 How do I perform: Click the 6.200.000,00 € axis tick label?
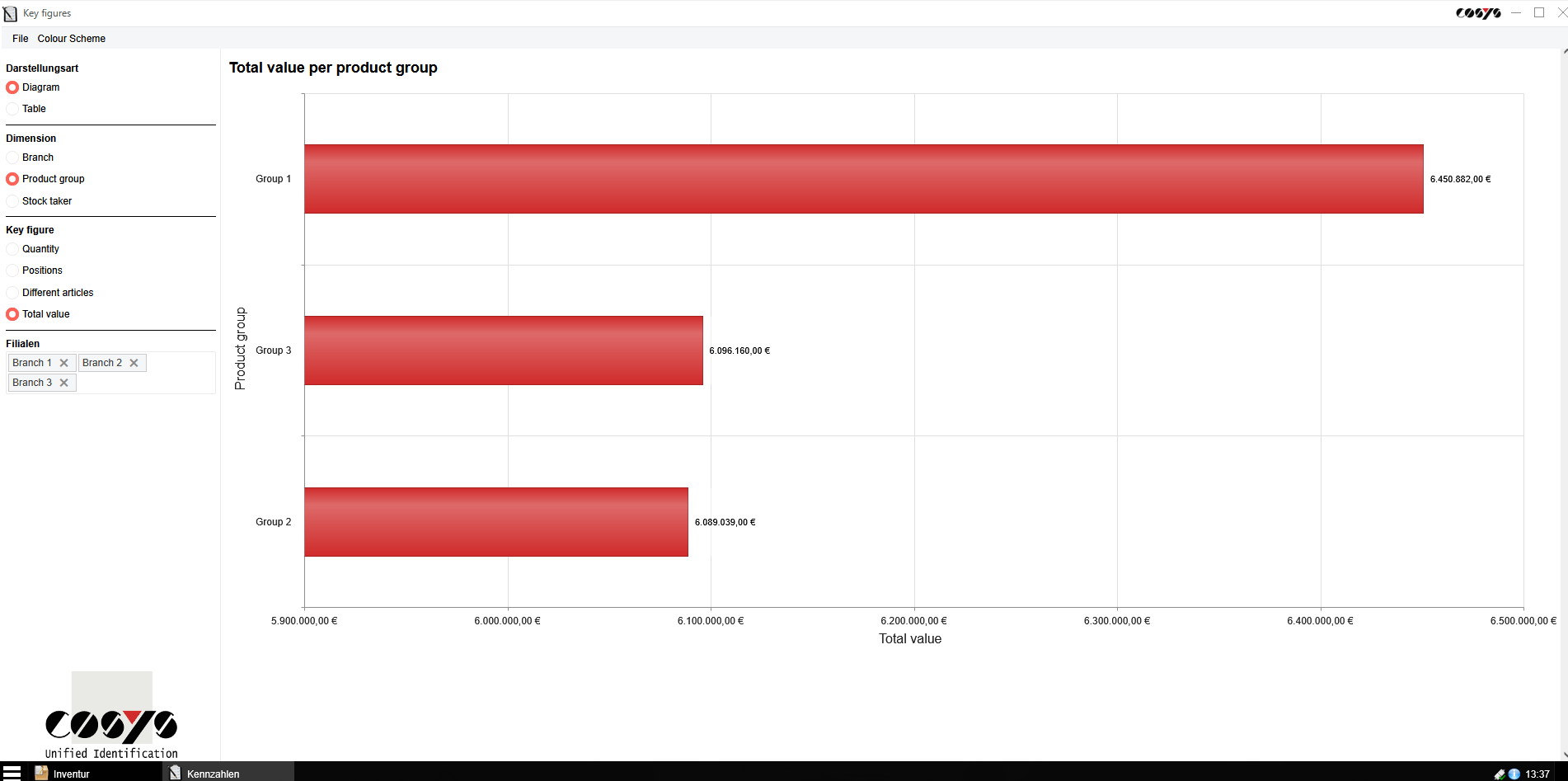coord(913,621)
